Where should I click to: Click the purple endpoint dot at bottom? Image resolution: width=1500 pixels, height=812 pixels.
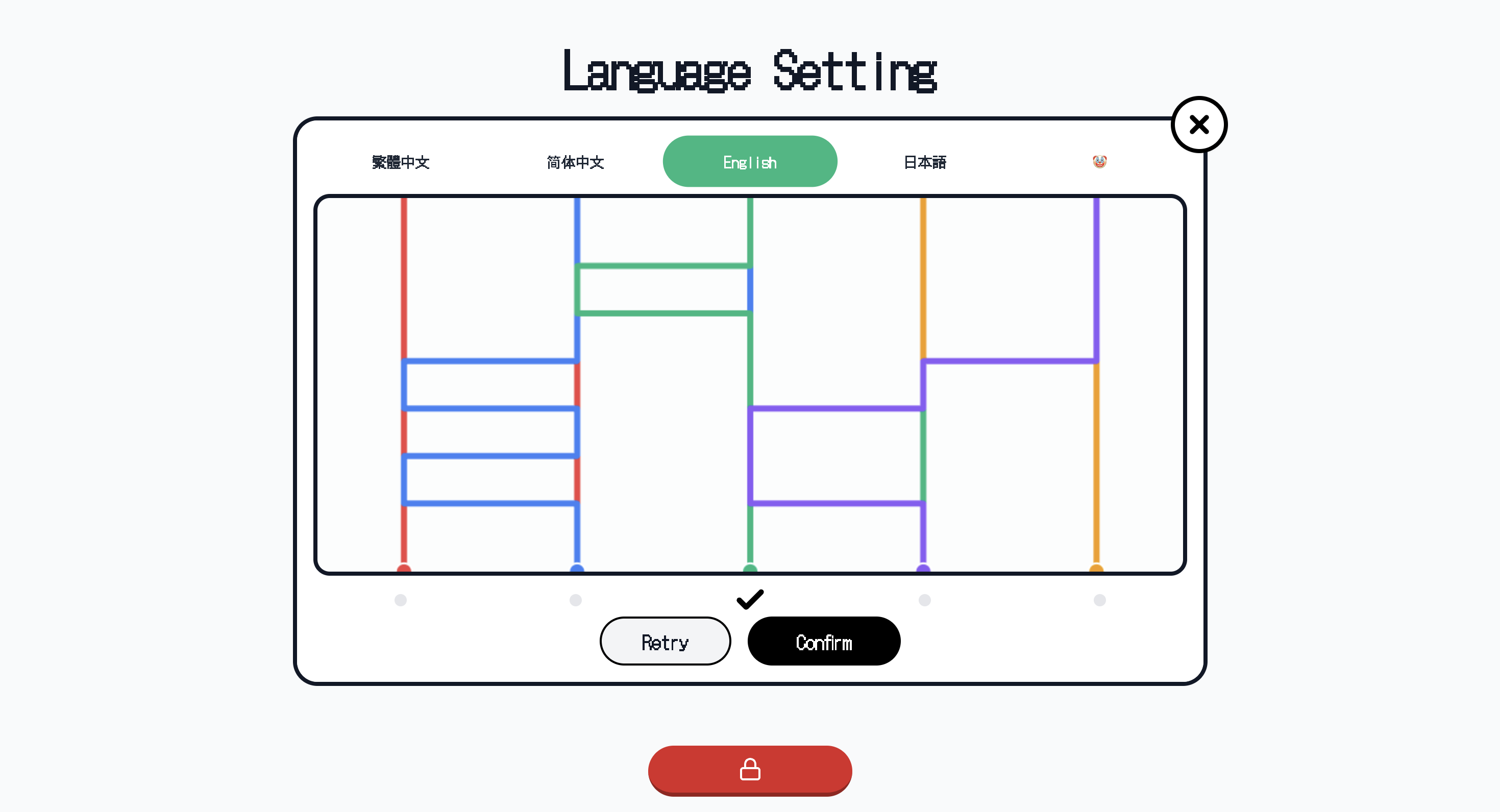[x=923, y=569]
